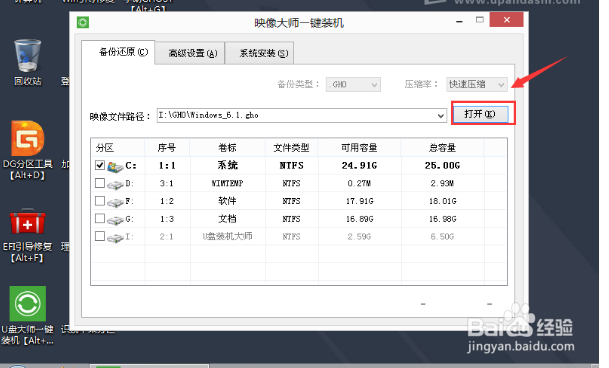Click the app icon in the title bar
This screenshot has width=609, height=368.
pyautogui.click(x=83, y=22)
